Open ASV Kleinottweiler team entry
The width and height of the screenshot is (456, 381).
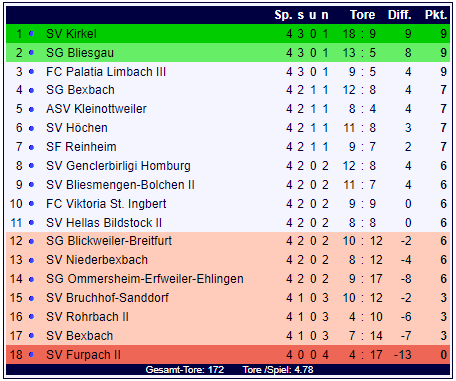96,109
